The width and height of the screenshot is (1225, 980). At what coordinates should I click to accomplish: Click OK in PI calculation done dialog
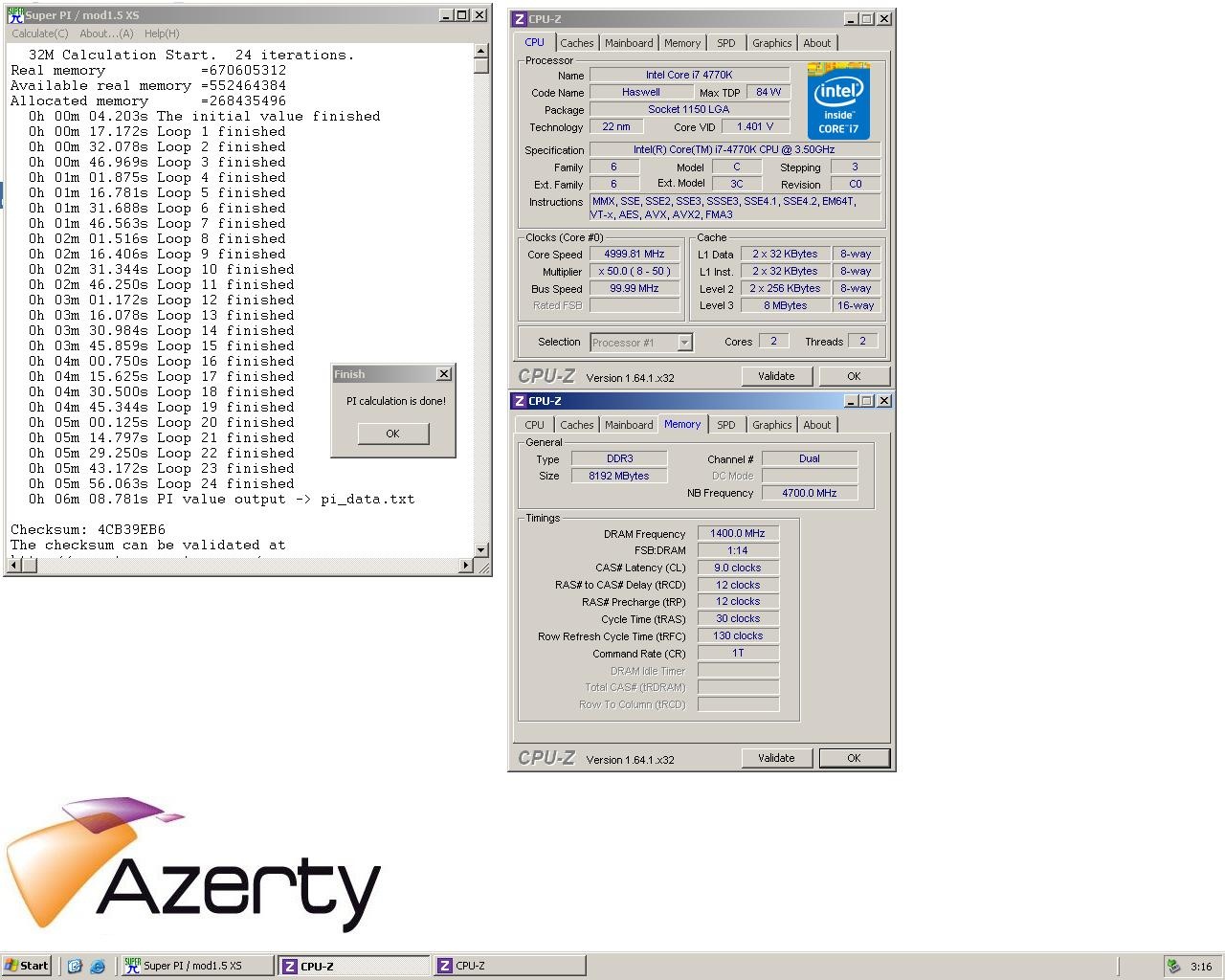tap(392, 434)
